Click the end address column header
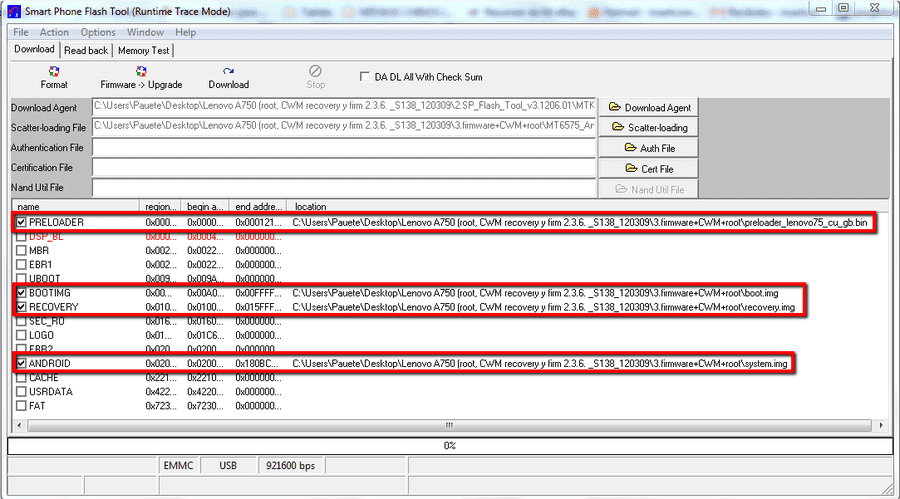The height and width of the screenshot is (499, 900). tap(258, 206)
